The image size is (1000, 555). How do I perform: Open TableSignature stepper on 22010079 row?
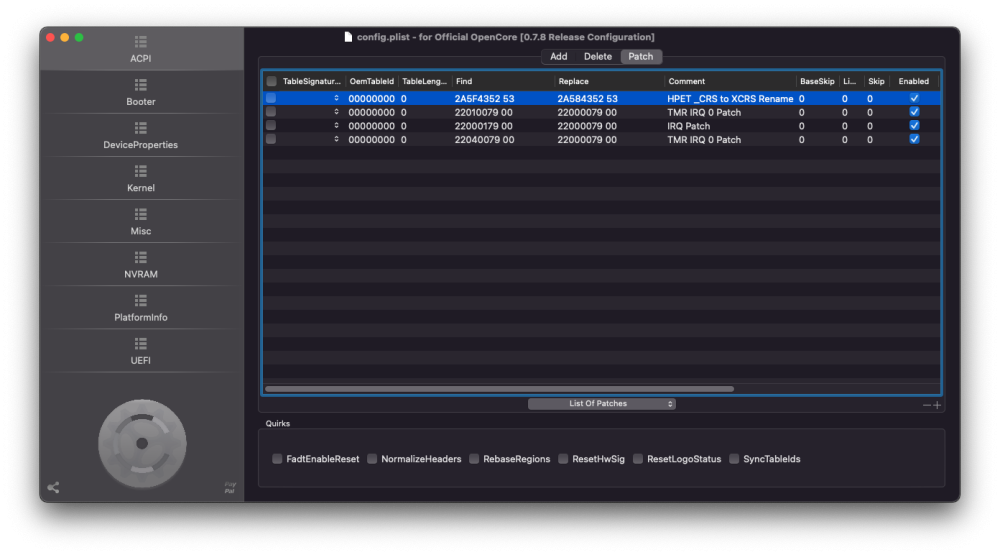336,112
